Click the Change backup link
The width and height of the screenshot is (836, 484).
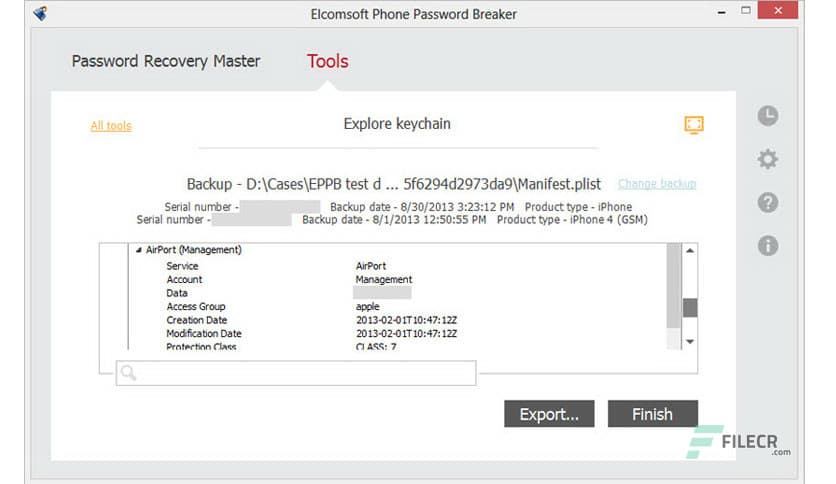click(x=657, y=183)
